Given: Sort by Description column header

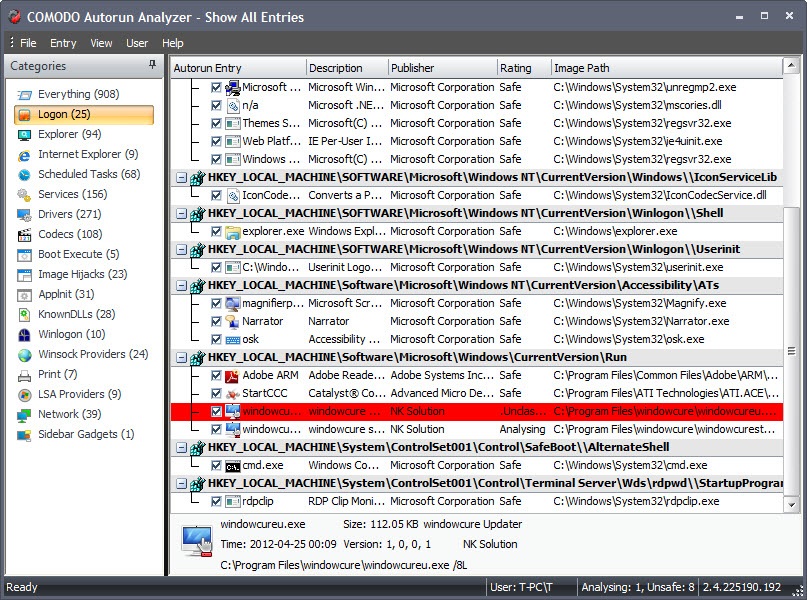Looking at the screenshot, I should pos(347,68).
